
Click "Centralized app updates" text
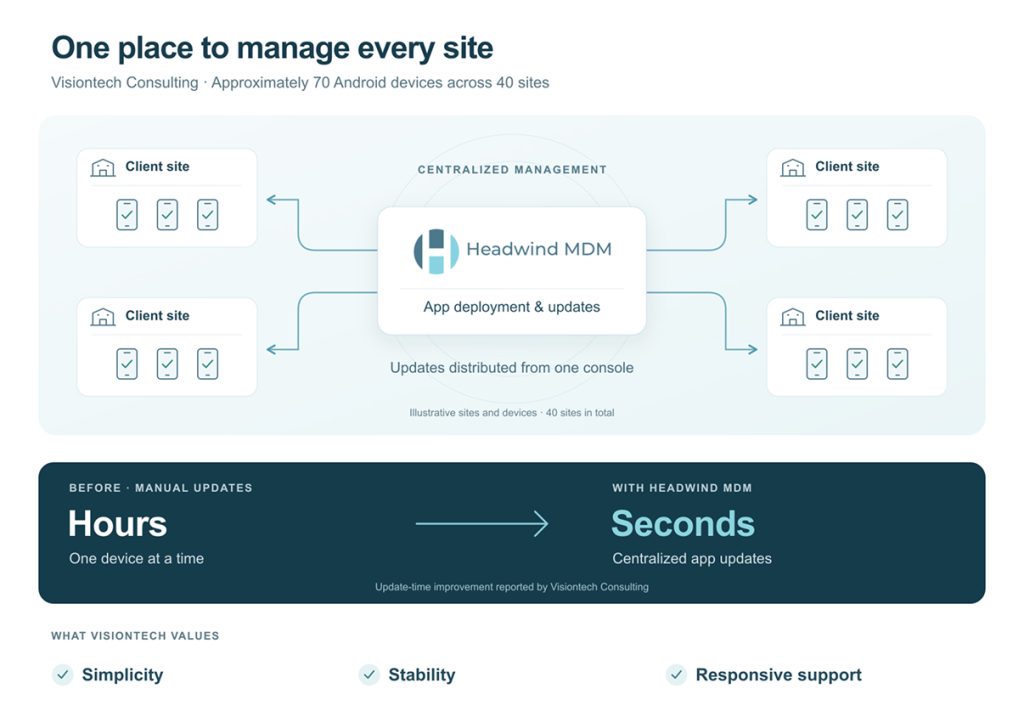point(692,558)
